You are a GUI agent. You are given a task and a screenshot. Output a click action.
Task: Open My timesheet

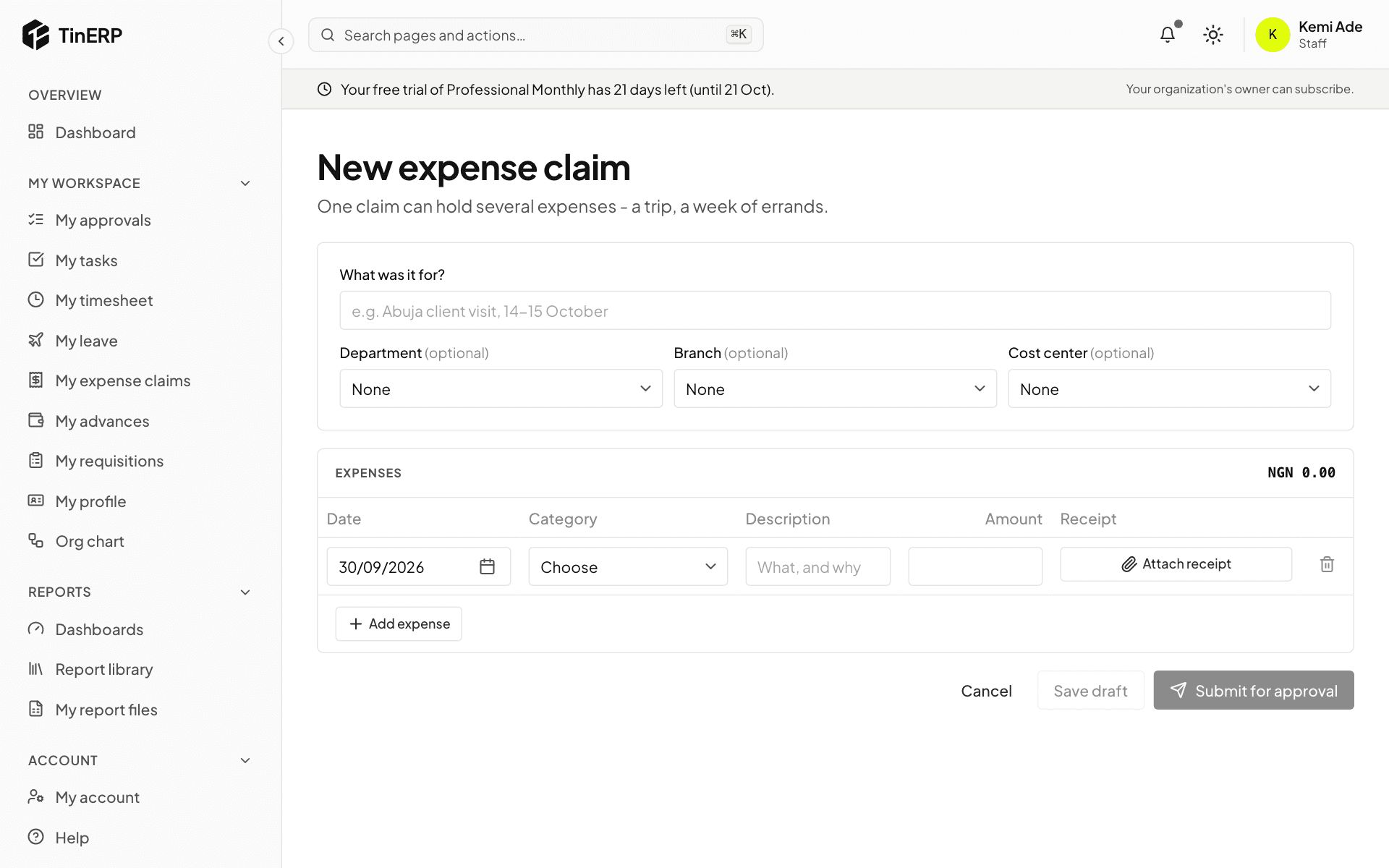(140, 300)
